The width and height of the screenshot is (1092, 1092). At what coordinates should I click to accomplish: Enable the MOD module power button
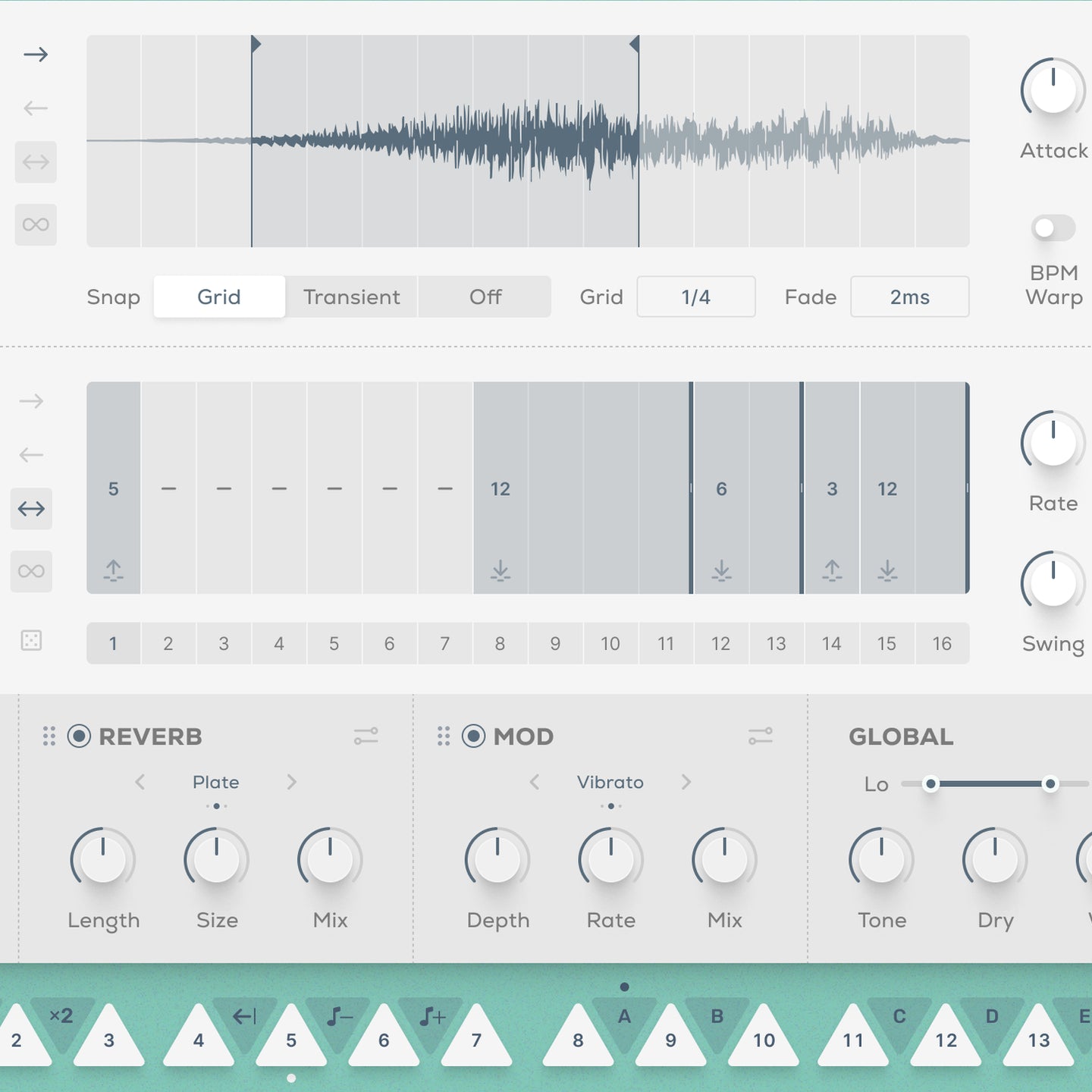[472, 736]
